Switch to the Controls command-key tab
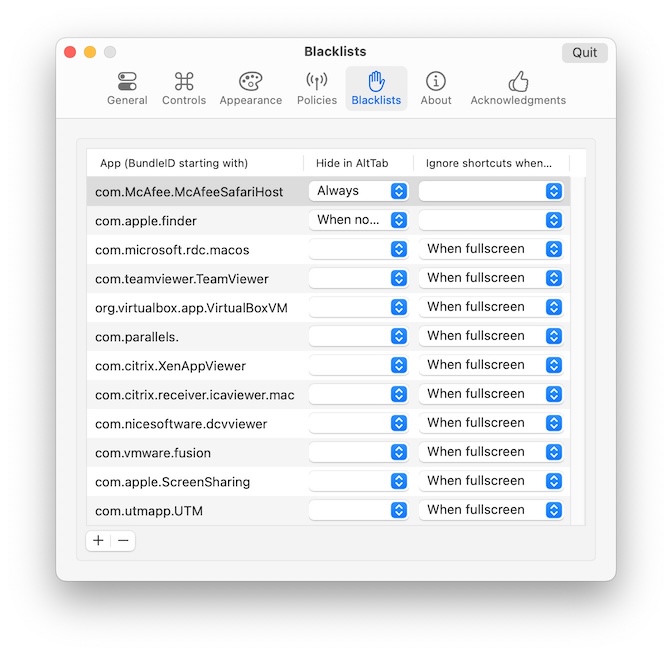Screen dimensions: 672x655 (x=184, y=88)
